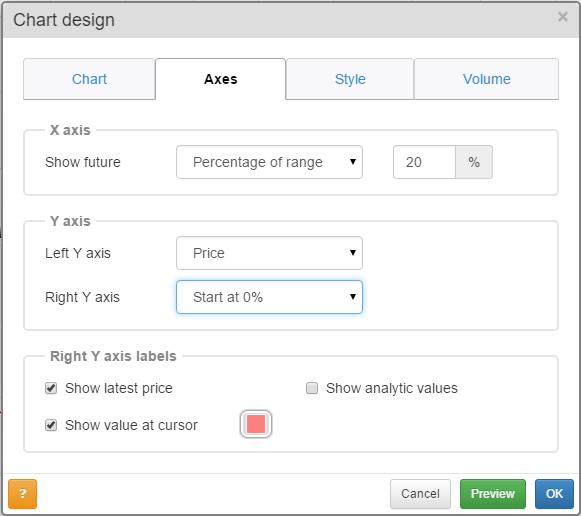Viewport: 581px width, 516px height.
Task: Open the Show future dropdown
Action: click(x=269, y=162)
